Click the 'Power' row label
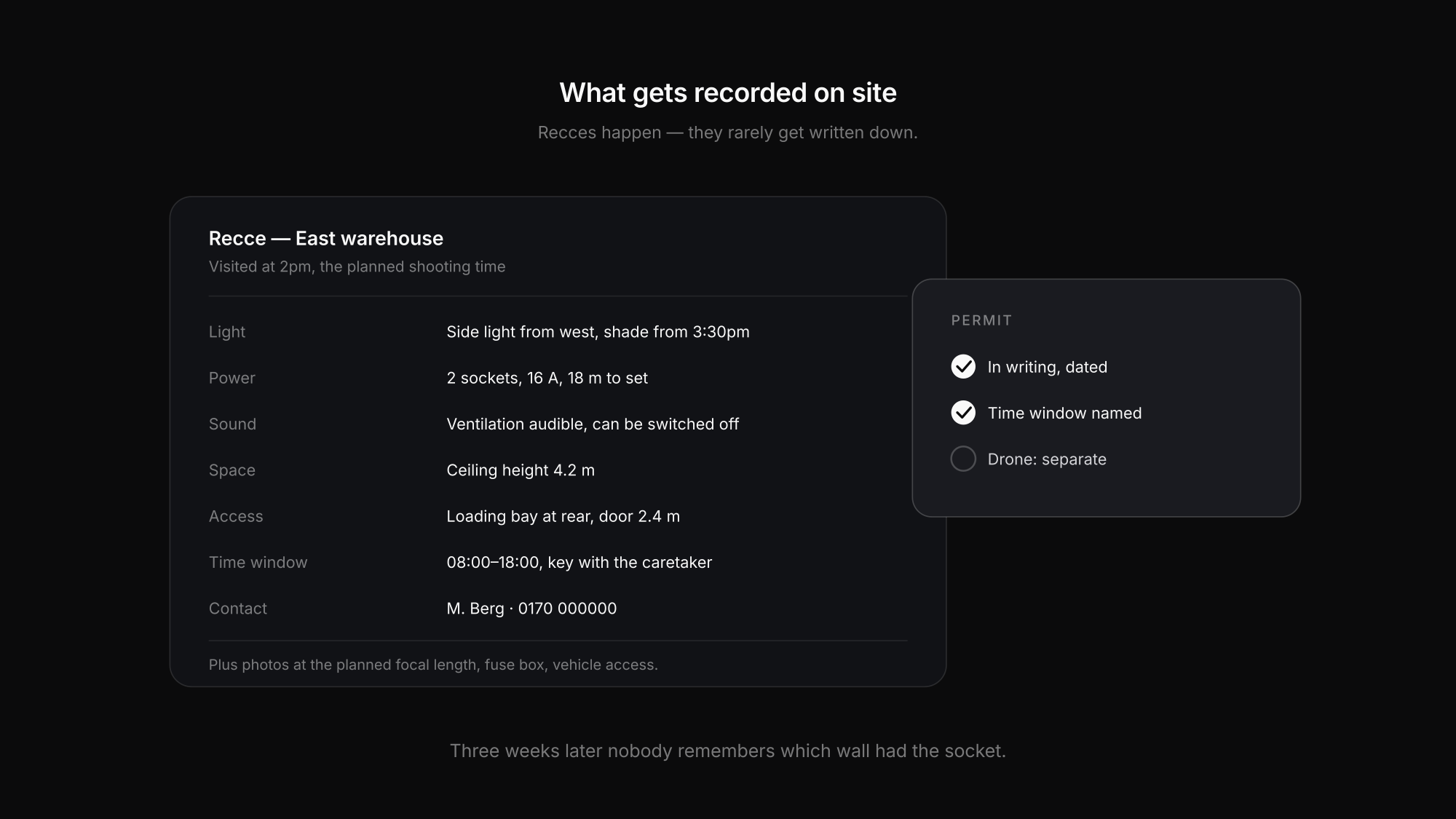The height and width of the screenshot is (819, 1456). 232,378
